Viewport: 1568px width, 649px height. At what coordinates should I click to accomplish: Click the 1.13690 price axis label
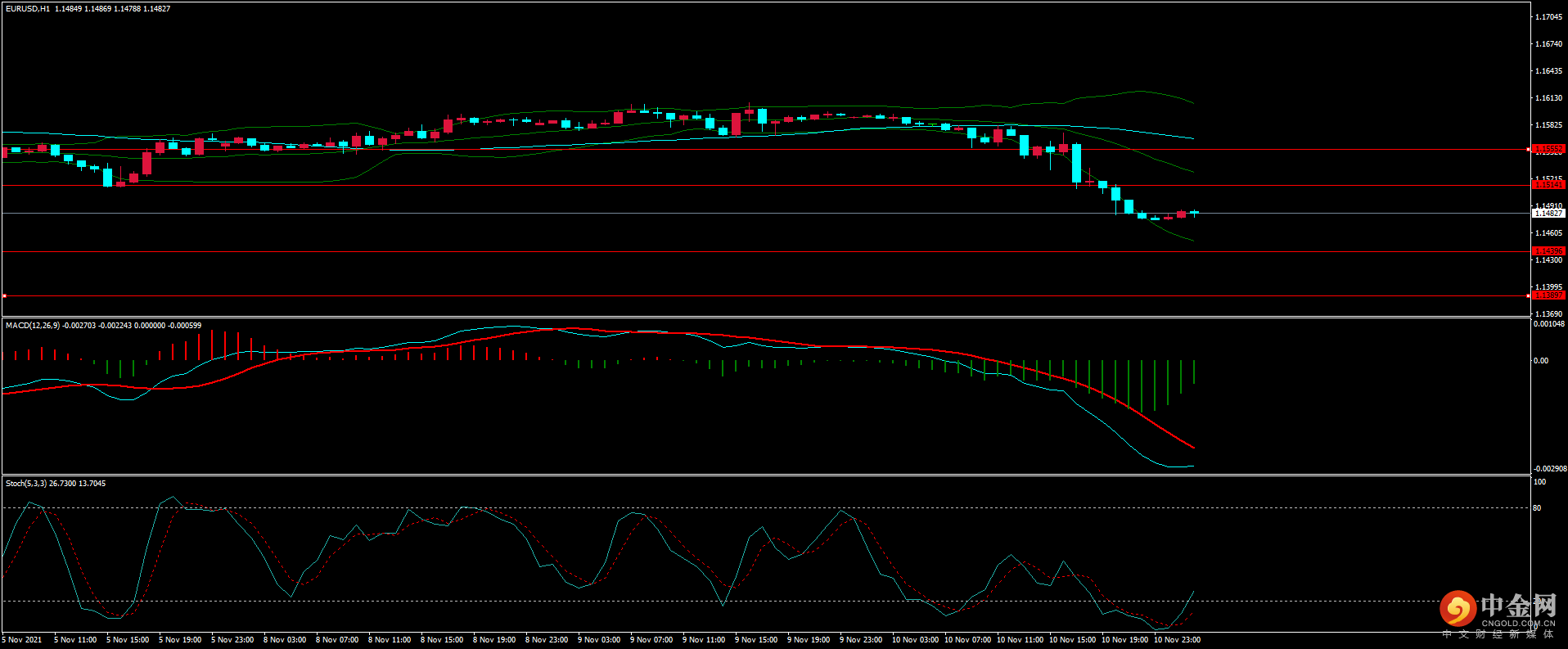[x=1548, y=314]
